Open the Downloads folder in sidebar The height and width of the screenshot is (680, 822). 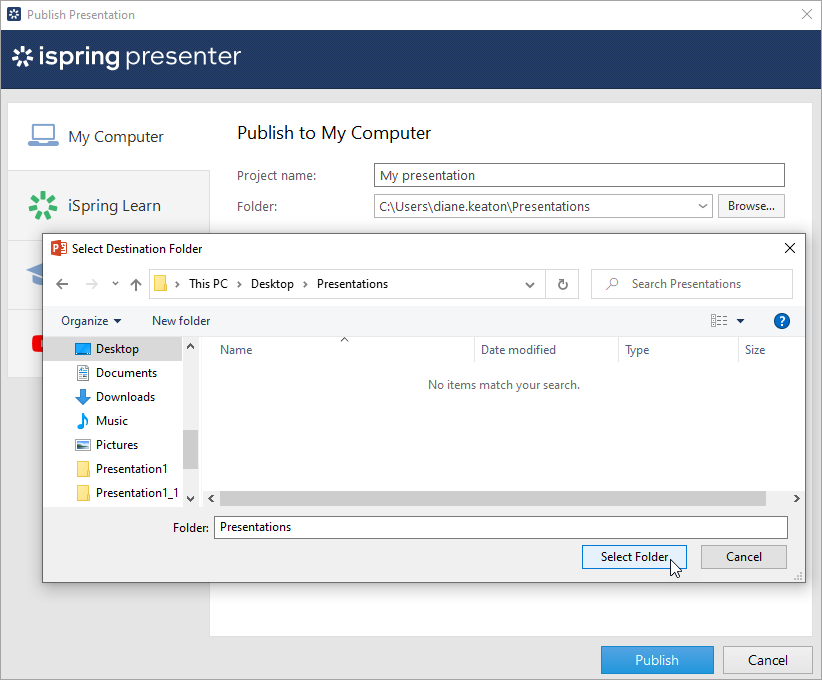tap(125, 397)
